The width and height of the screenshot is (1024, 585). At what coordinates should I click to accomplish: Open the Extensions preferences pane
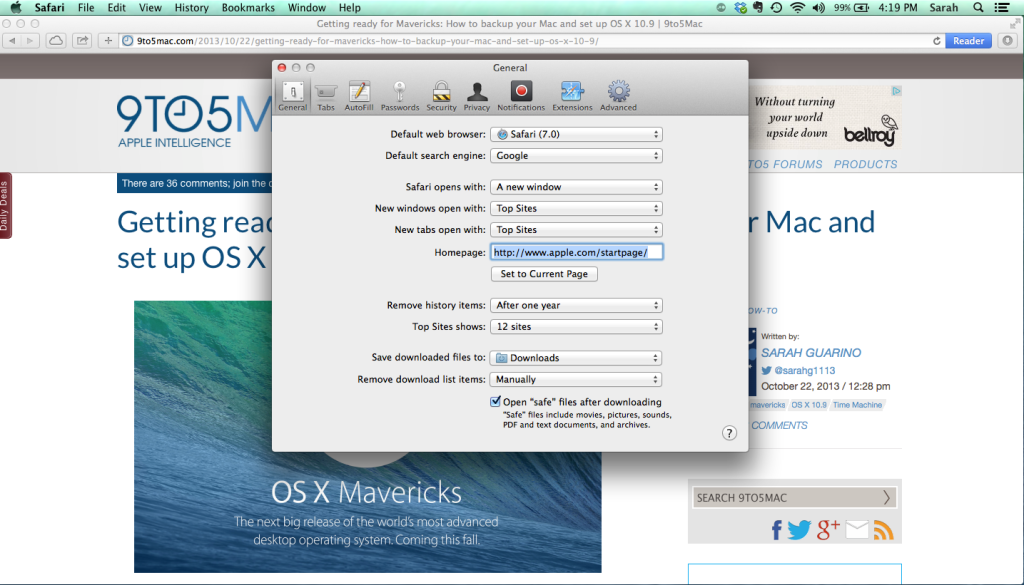click(x=572, y=96)
